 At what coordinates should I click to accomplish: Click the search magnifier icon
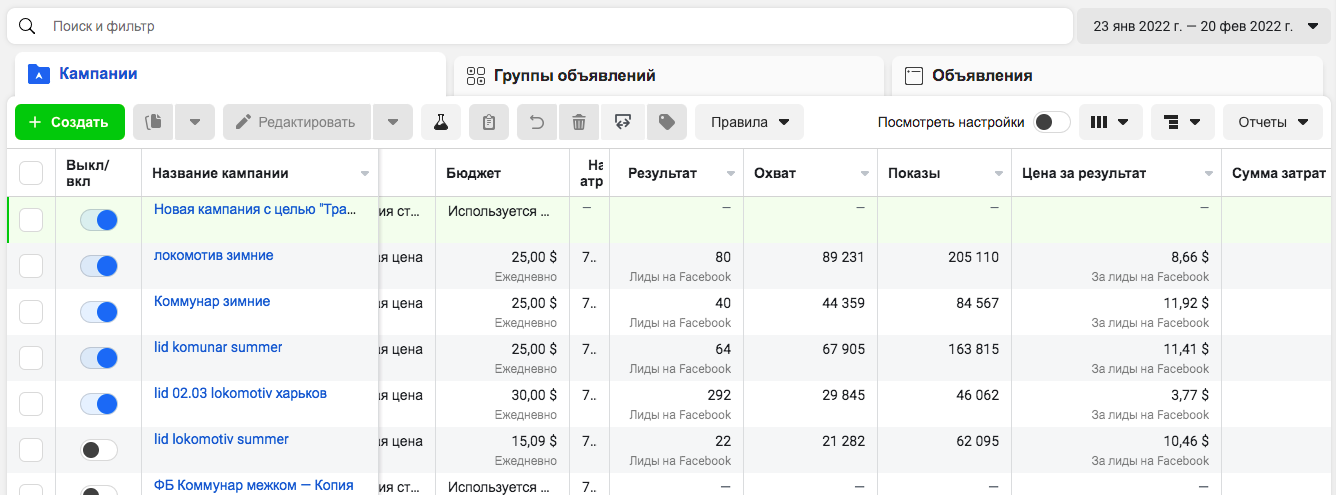tap(28, 26)
